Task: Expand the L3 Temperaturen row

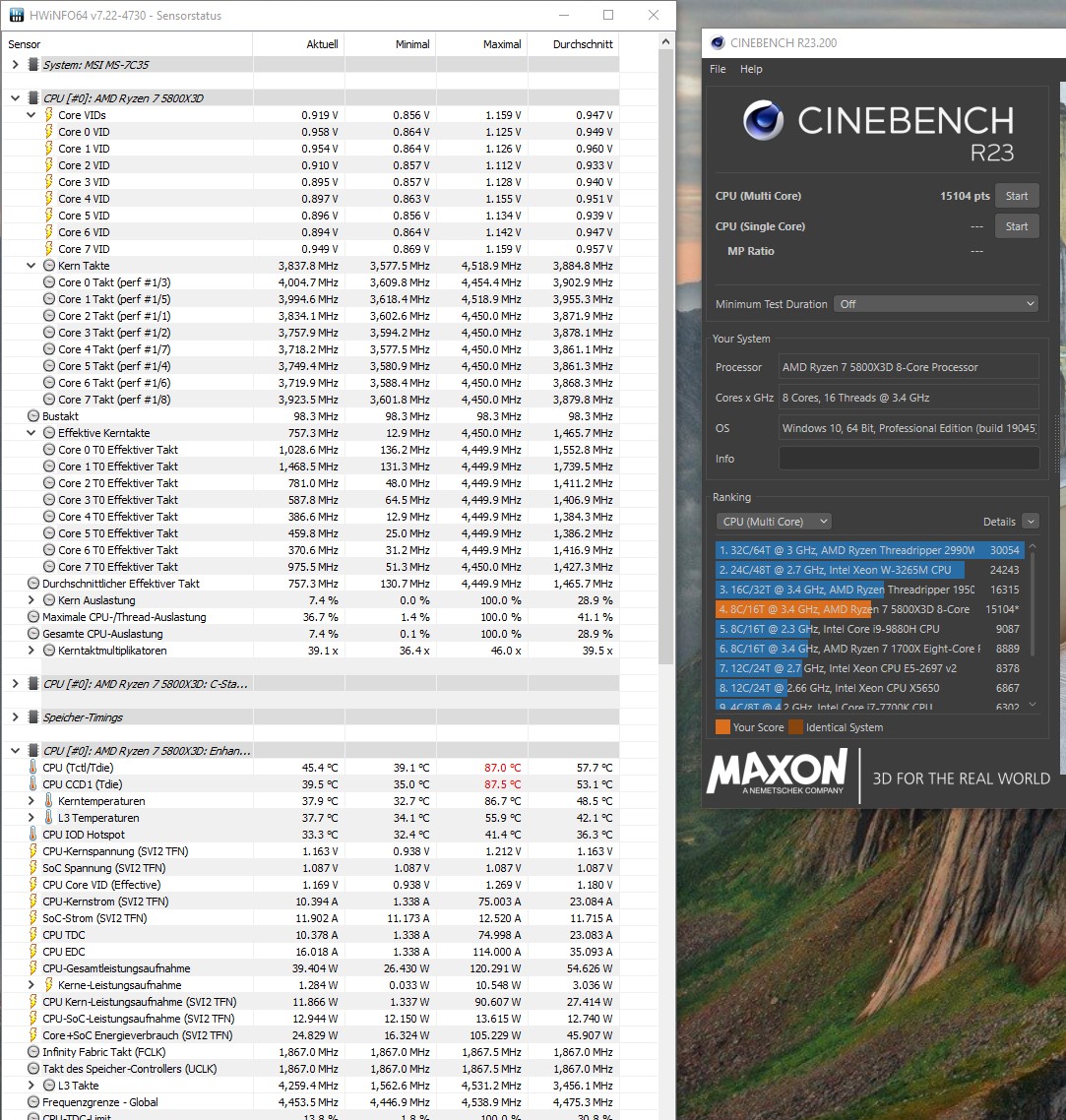Action: [x=31, y=818]
